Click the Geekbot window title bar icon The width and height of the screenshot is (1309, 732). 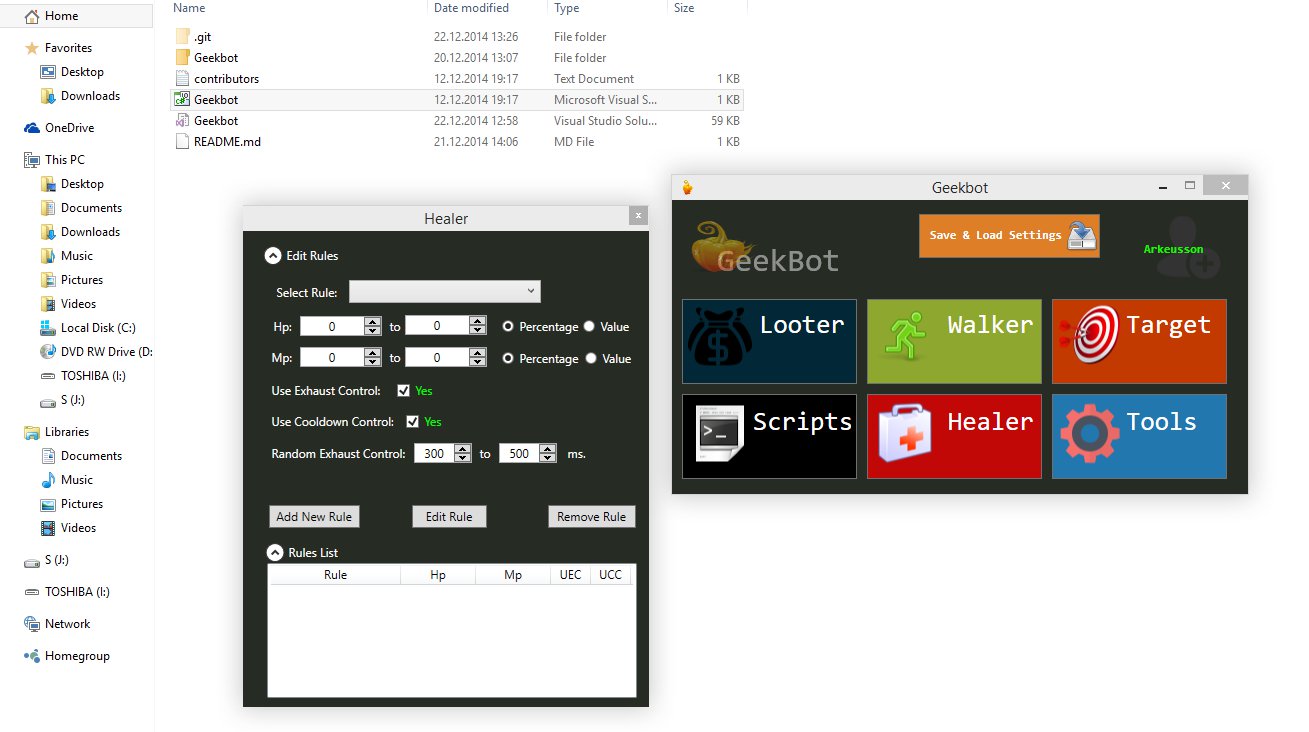(x=687, y=187)
